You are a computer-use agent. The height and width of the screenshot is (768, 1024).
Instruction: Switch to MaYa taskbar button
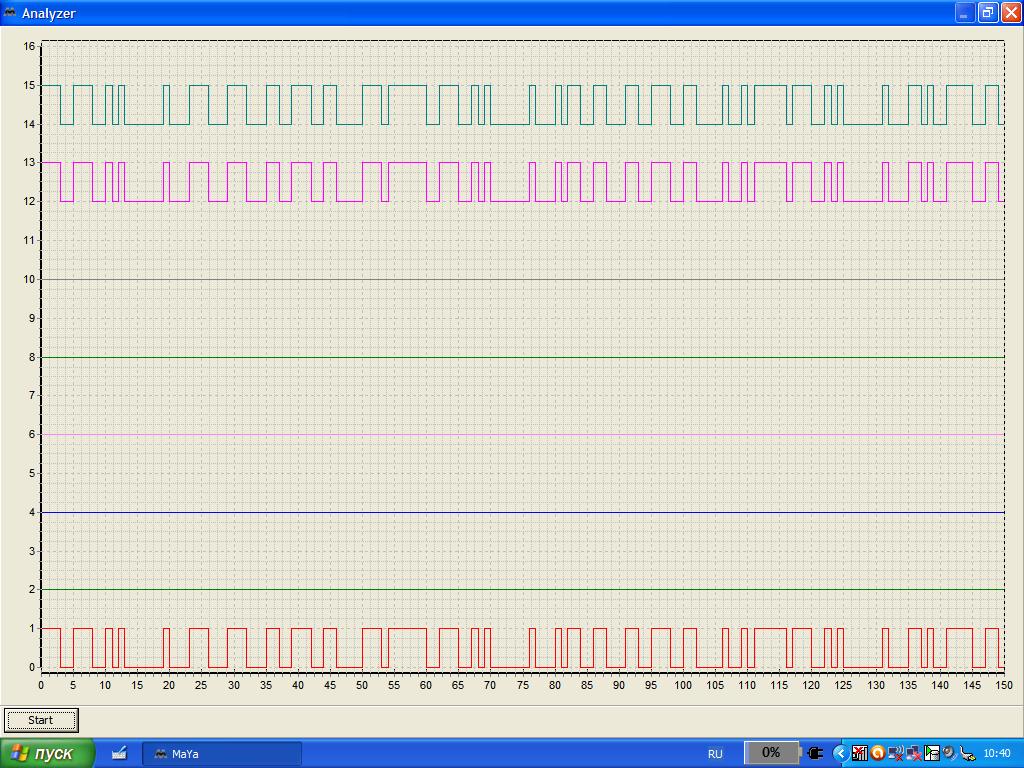222,754
